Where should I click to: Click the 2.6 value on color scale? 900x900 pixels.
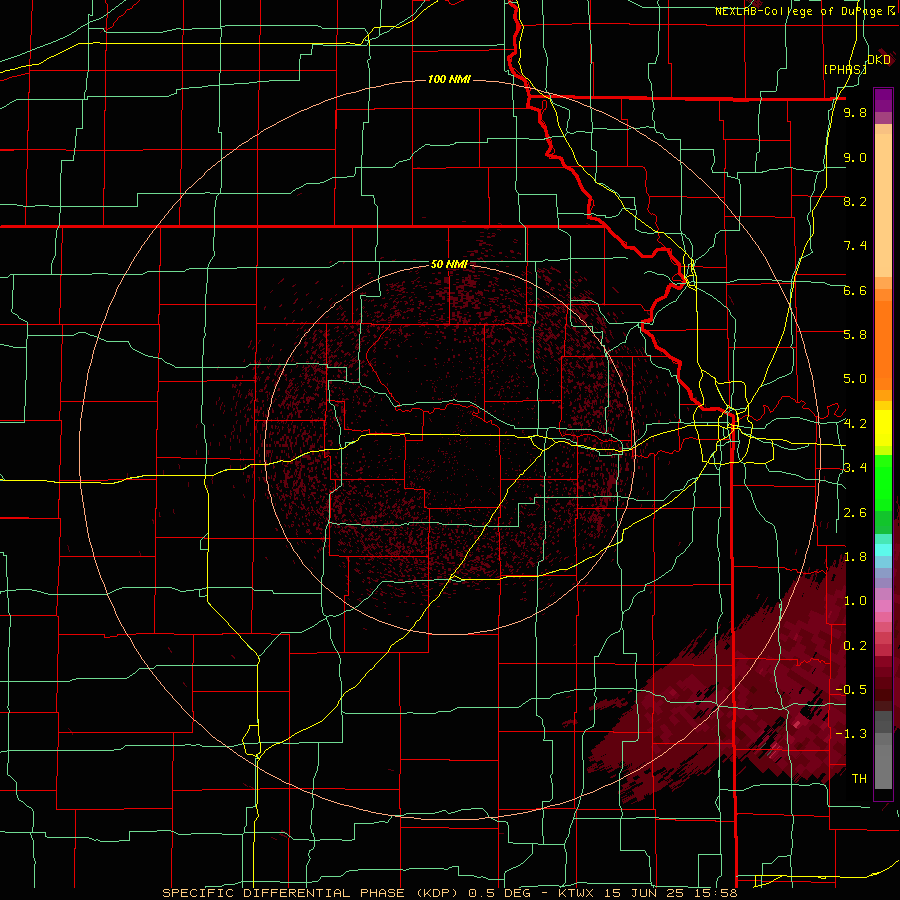[x=855, y=513]
